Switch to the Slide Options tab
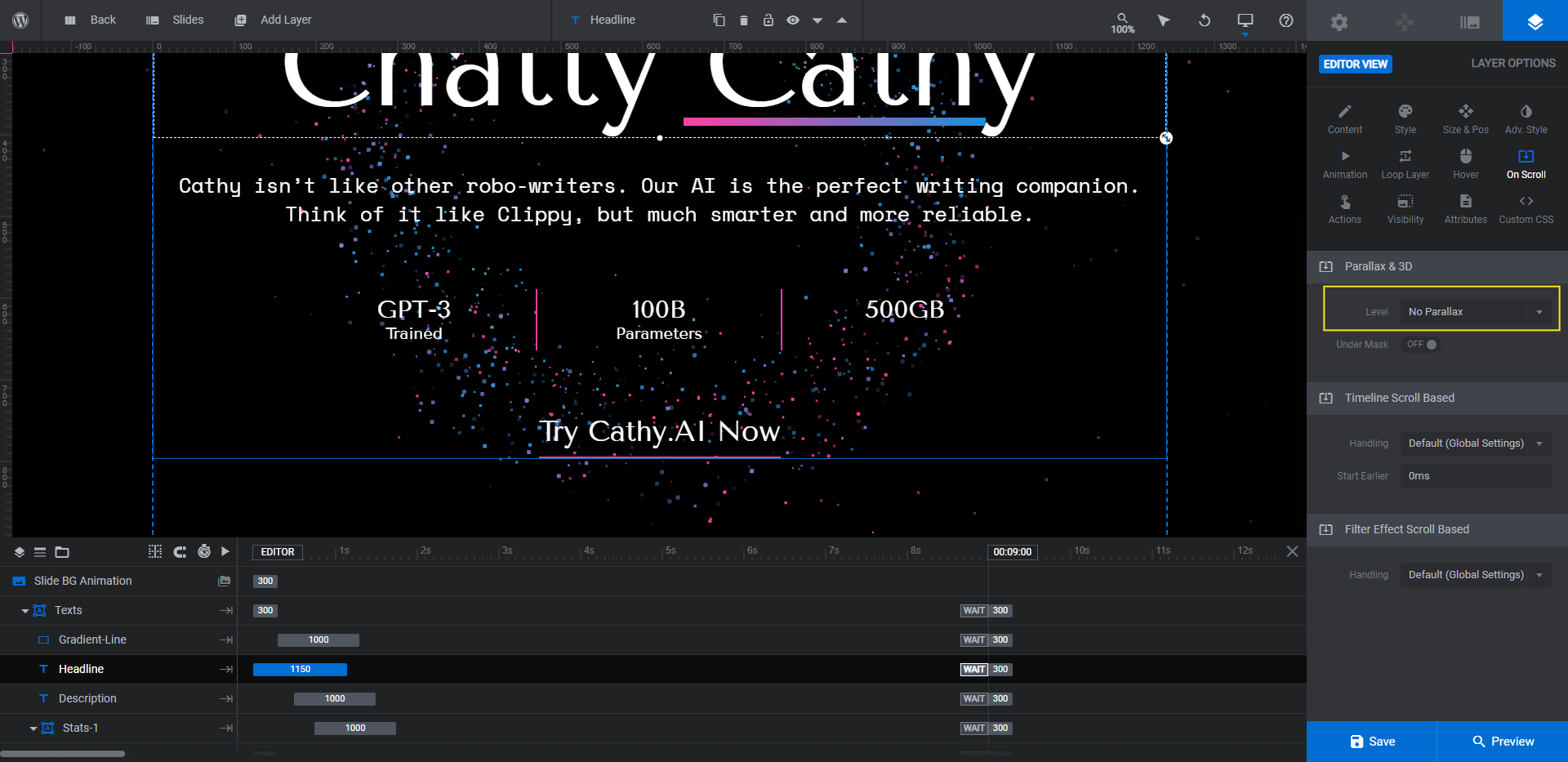 pyautogui.click(x=1470, y=22)
